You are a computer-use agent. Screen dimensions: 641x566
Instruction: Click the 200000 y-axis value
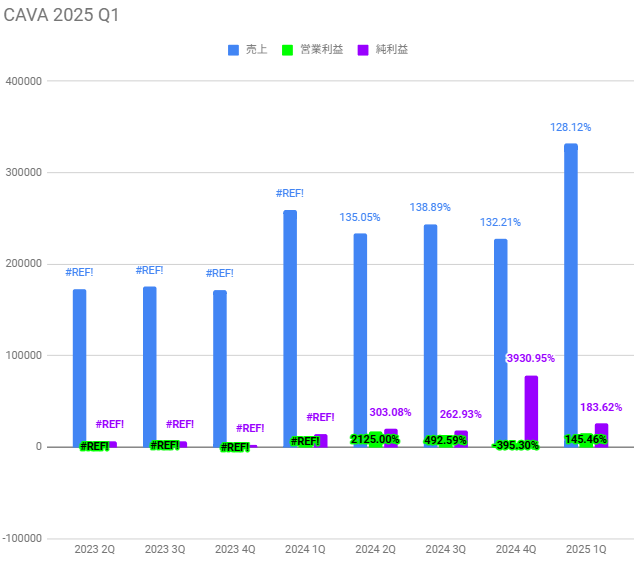click(x=24, y=264)
